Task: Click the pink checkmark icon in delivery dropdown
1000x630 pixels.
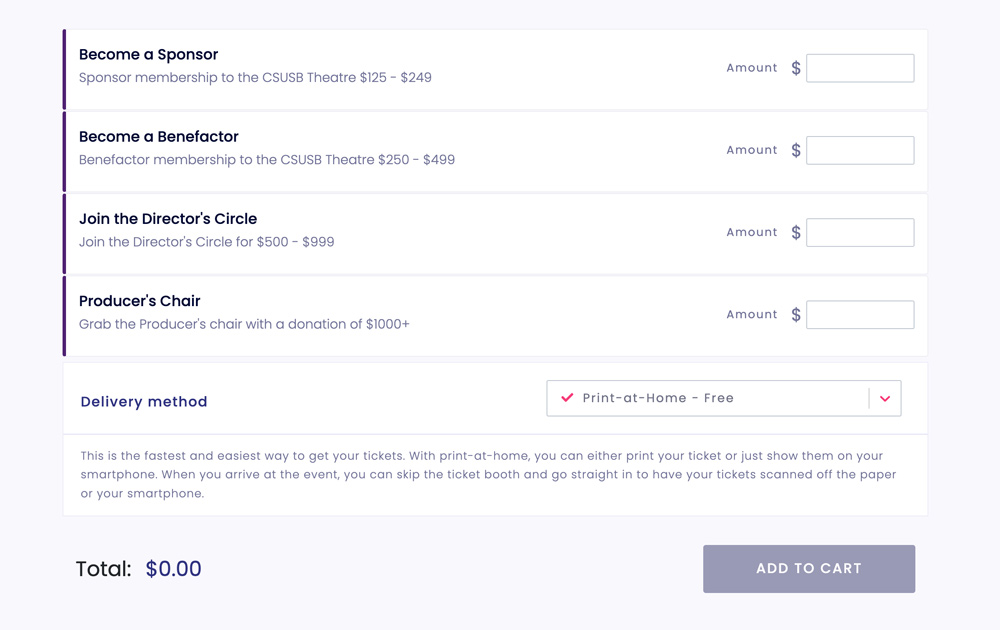Action: tap(566, 397)
